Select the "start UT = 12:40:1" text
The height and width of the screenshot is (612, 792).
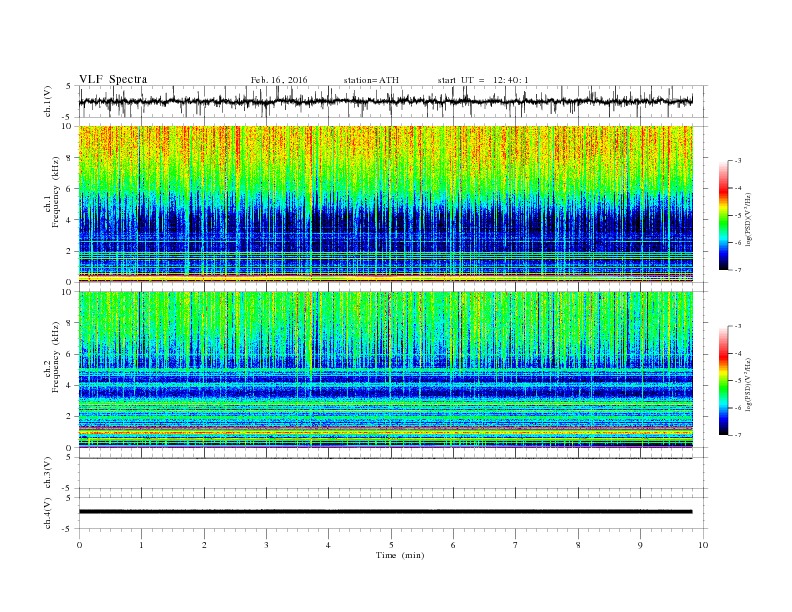click(x=483, y=80)
